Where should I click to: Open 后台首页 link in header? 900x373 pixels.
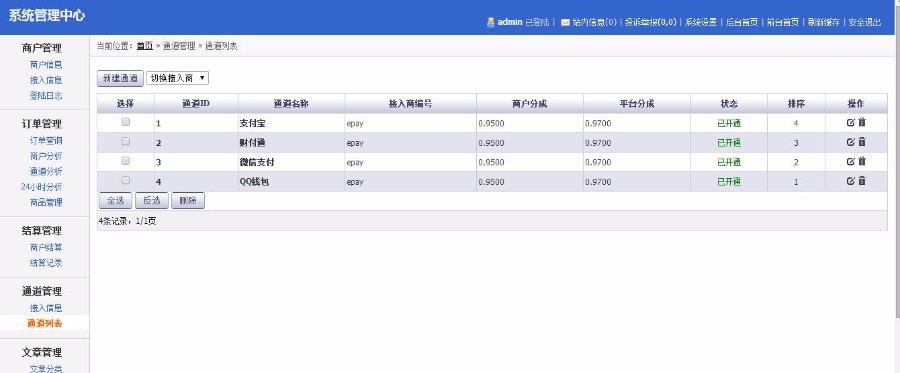pyautogui.click(x=742, y=22)
